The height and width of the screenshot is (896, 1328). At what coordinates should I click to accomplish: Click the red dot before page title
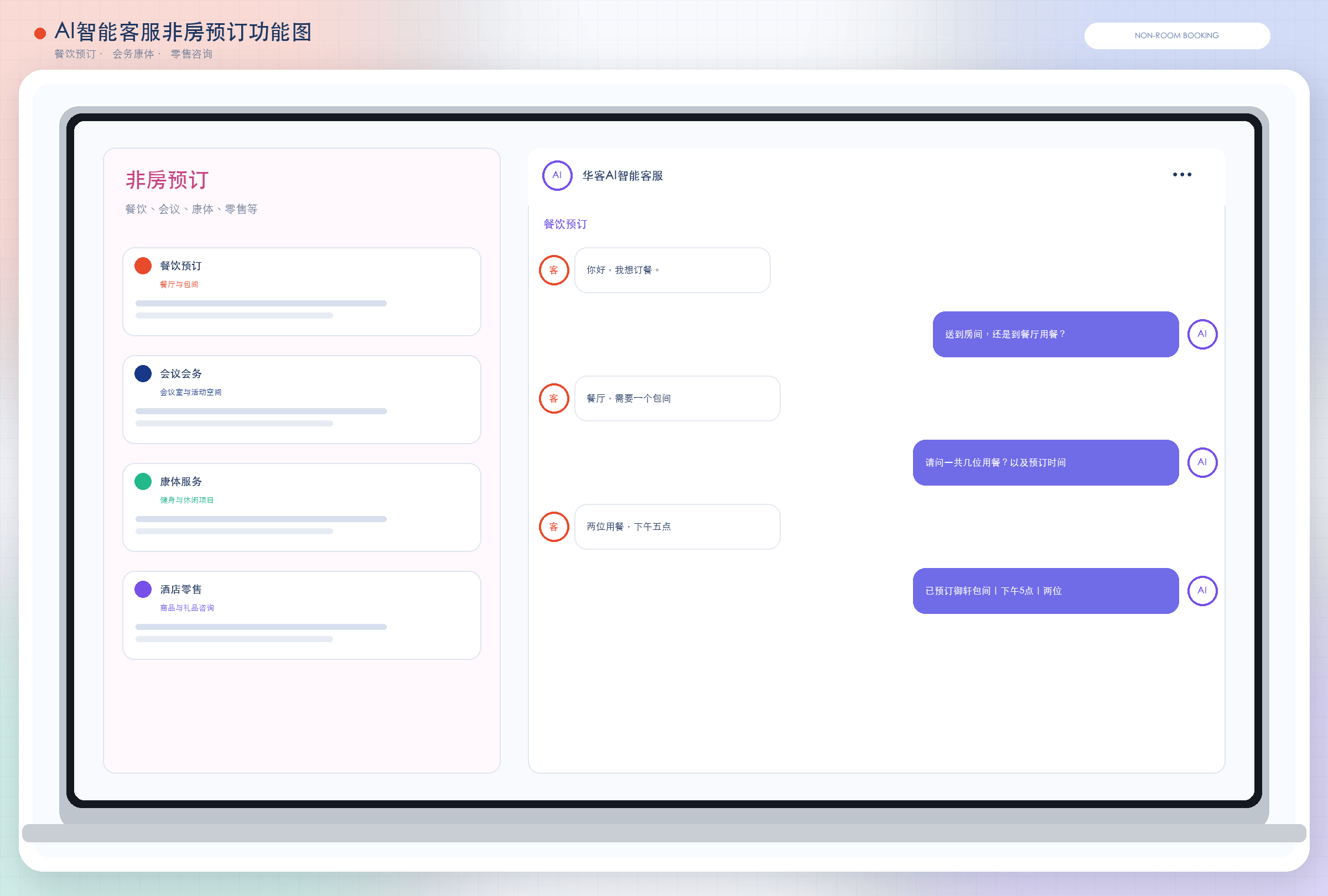click(x=40, y=34)
